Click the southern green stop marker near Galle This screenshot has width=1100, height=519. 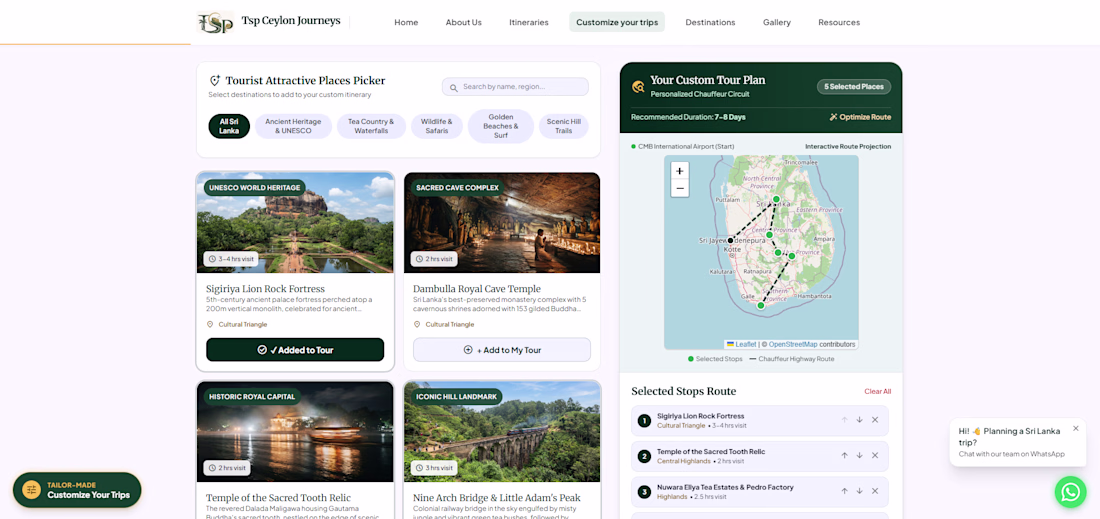[x=760, y=305]
